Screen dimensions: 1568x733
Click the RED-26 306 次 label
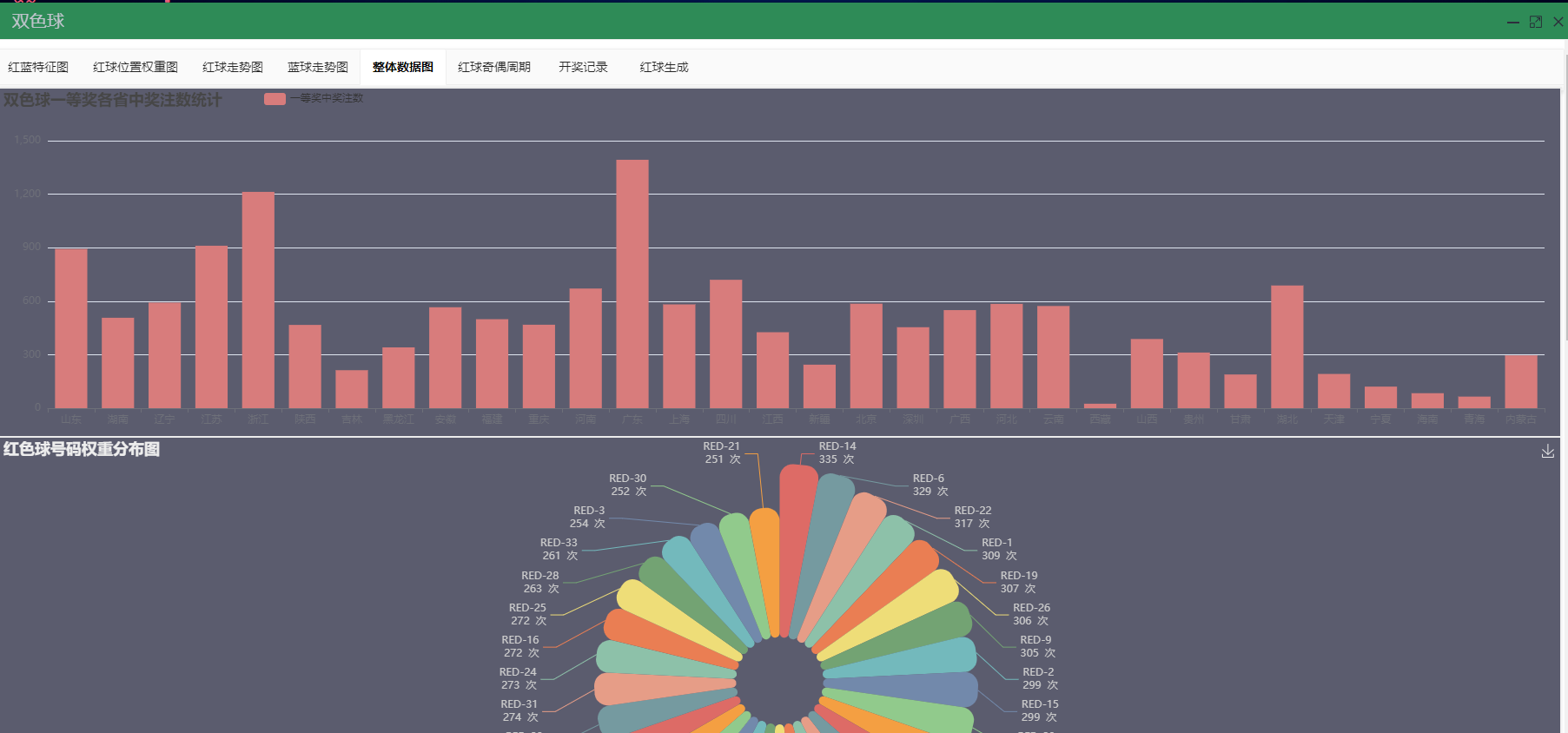point(1031,614)
